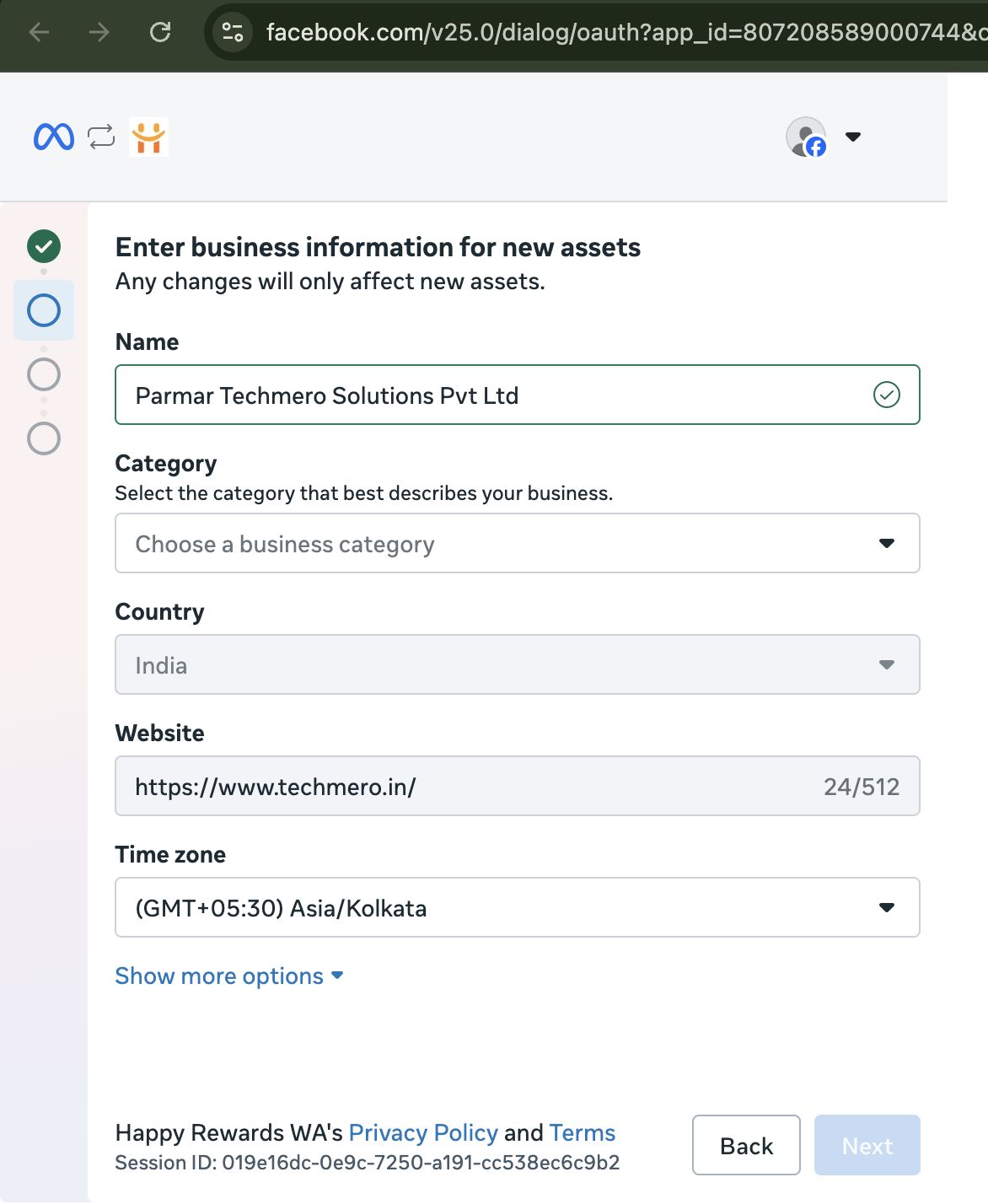Screen dimensions: 988x1204
Task: Click the heading Enter business information for new assets
Action: click(378, 247)
